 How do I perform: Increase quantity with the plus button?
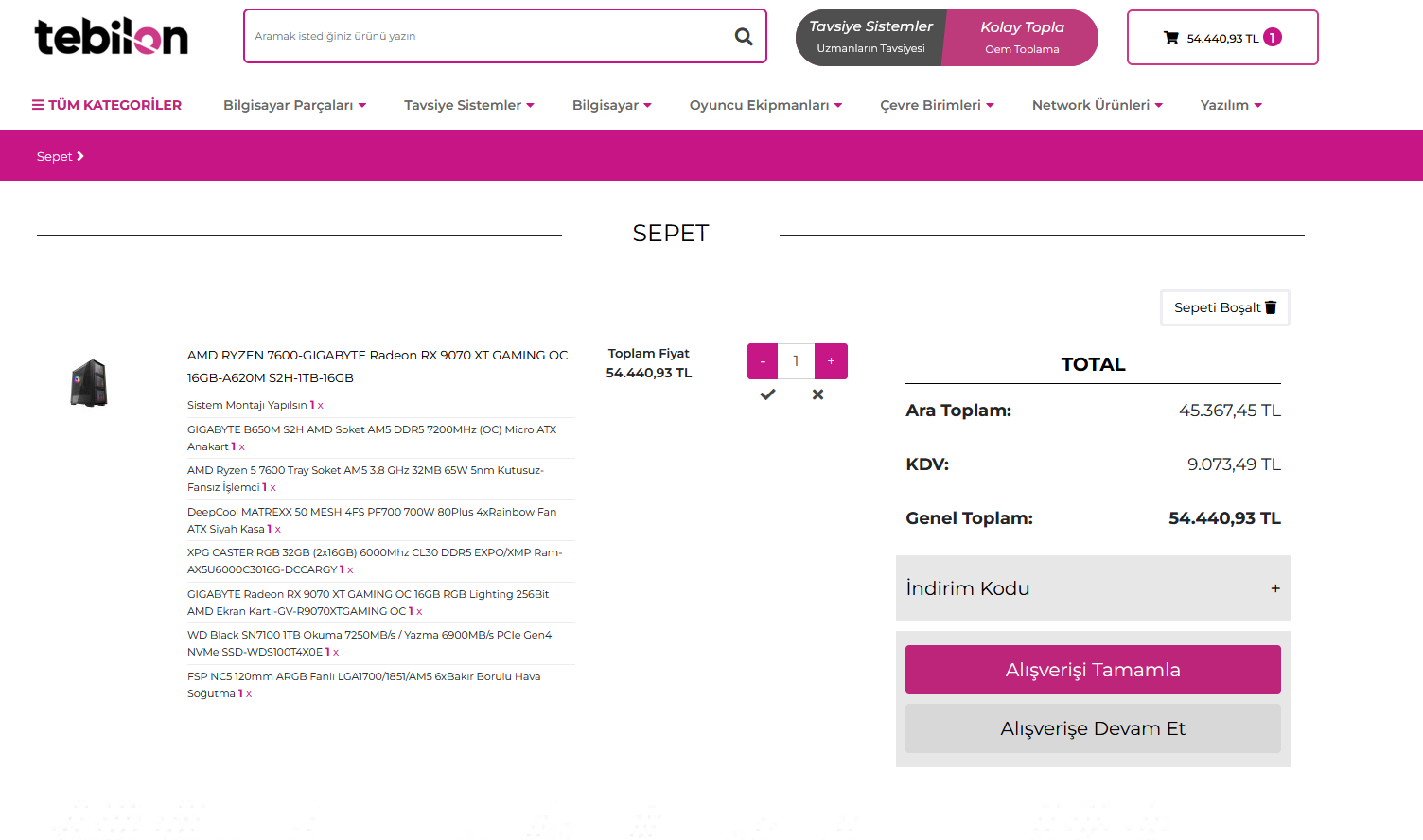tap(831, 361)
